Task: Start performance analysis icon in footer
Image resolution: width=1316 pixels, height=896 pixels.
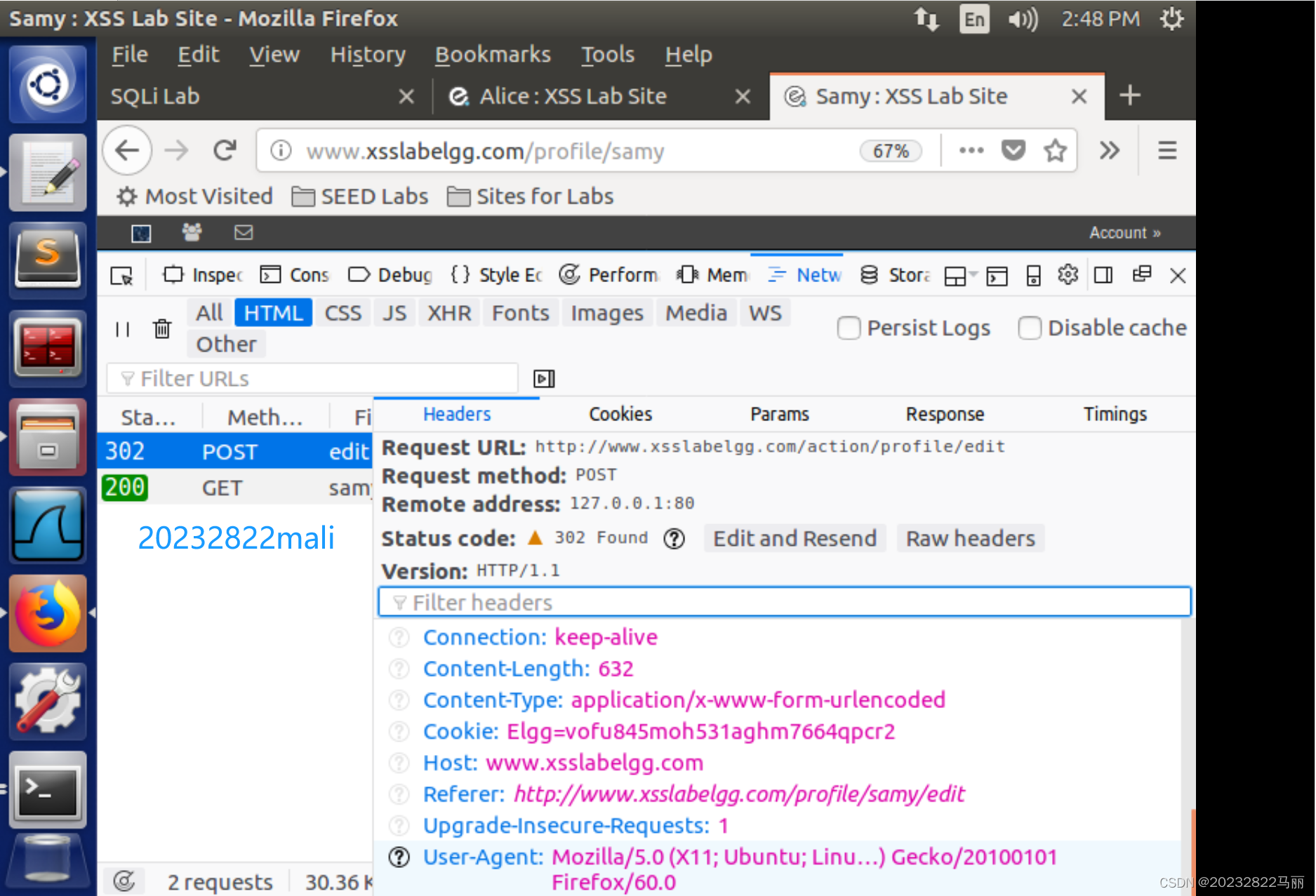Action: click(124, 881)
